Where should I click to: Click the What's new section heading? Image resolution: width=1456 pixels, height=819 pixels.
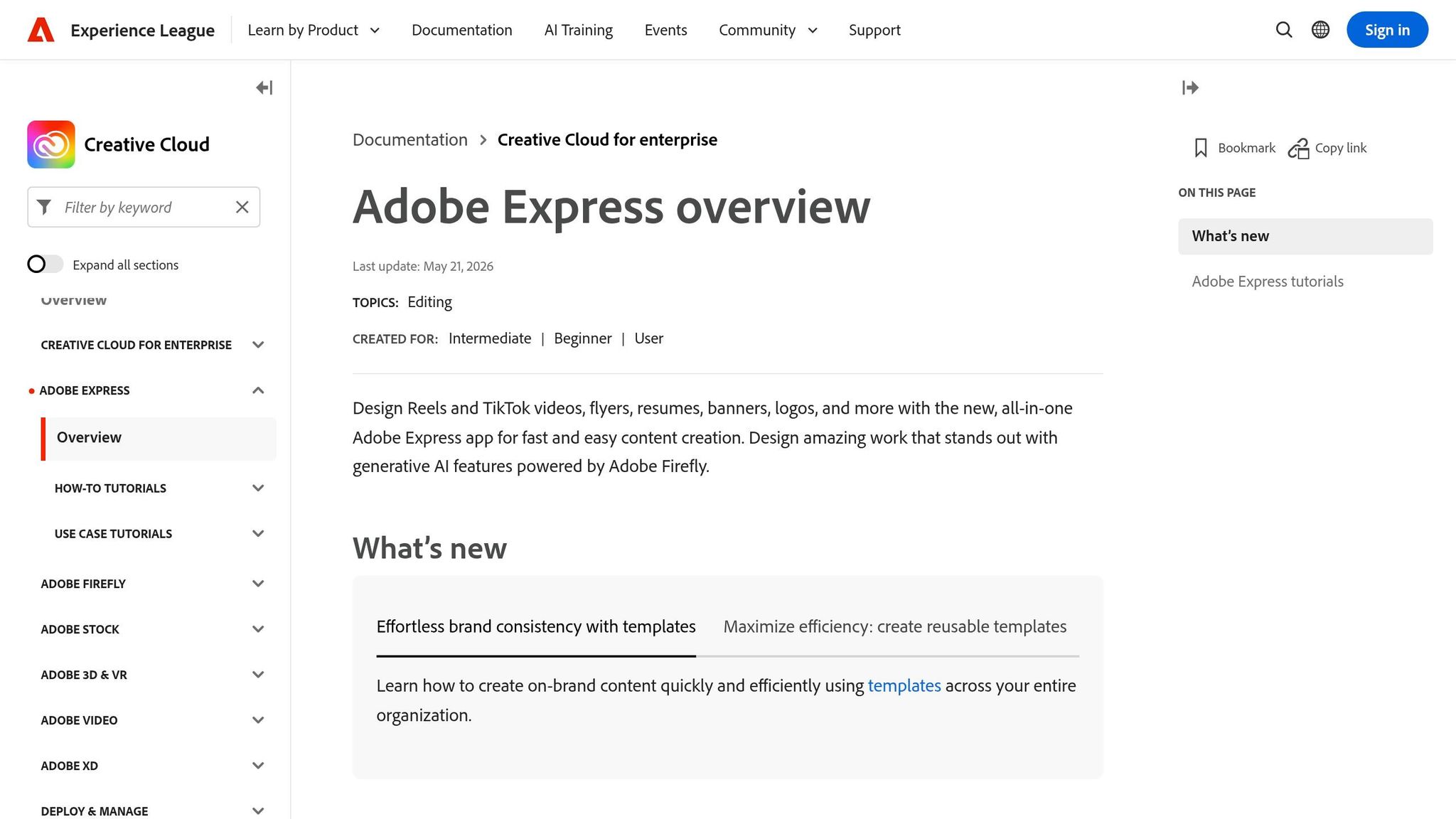tap(429, 548)
